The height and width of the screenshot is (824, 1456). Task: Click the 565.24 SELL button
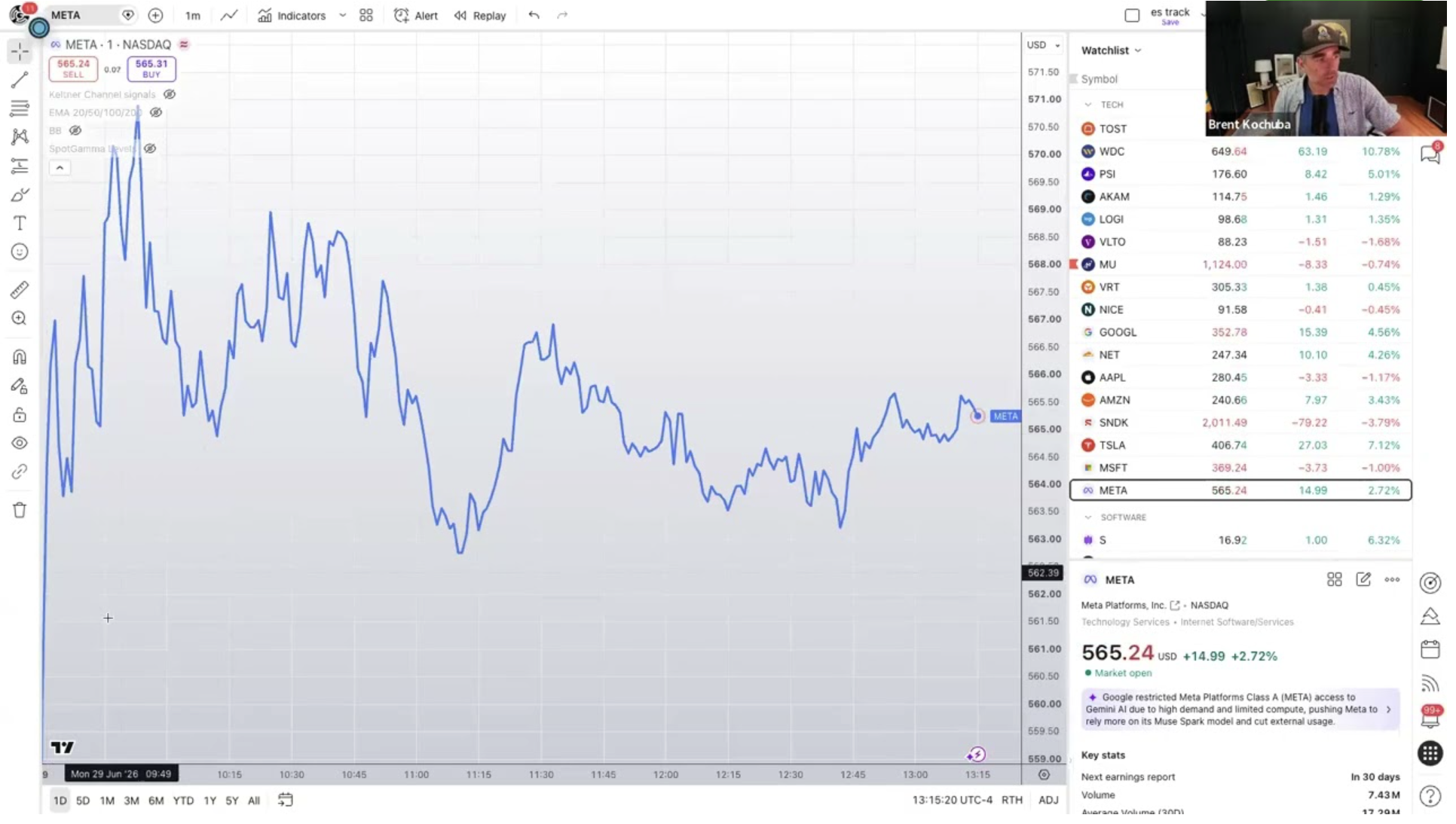pos(73,69)
